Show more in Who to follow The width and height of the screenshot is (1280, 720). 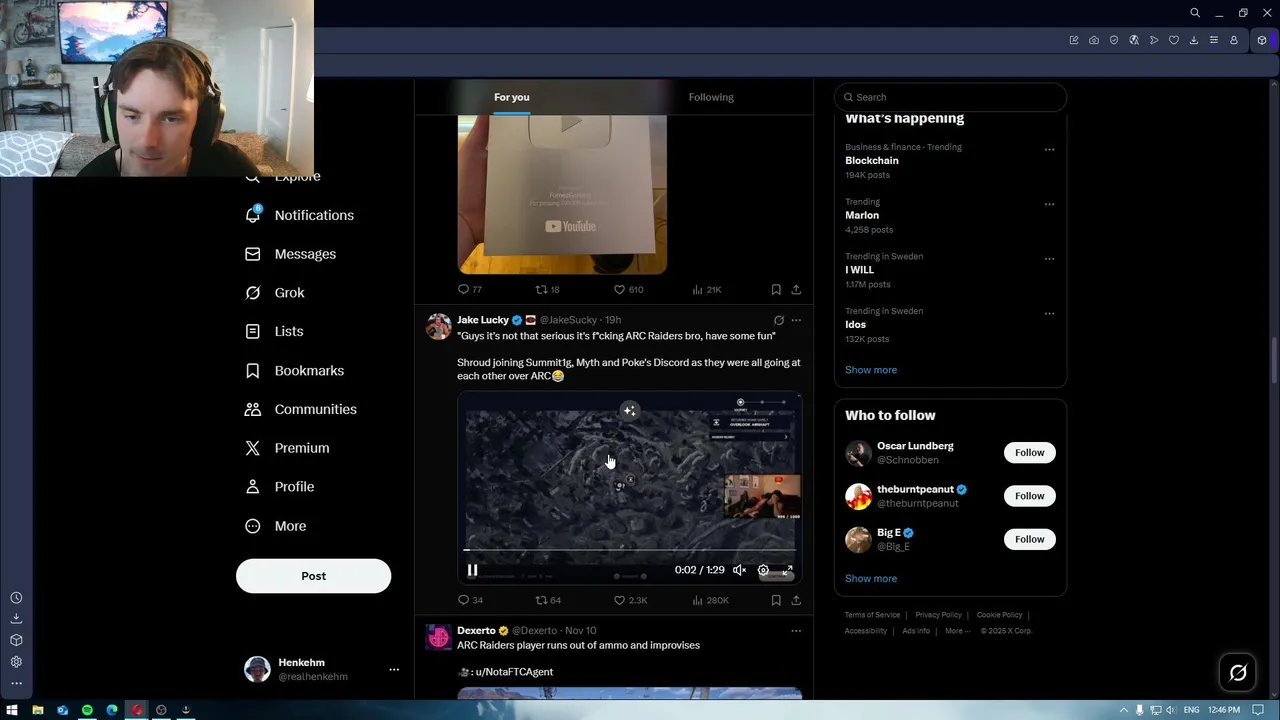pyautogui.click(x=871, y=579)
